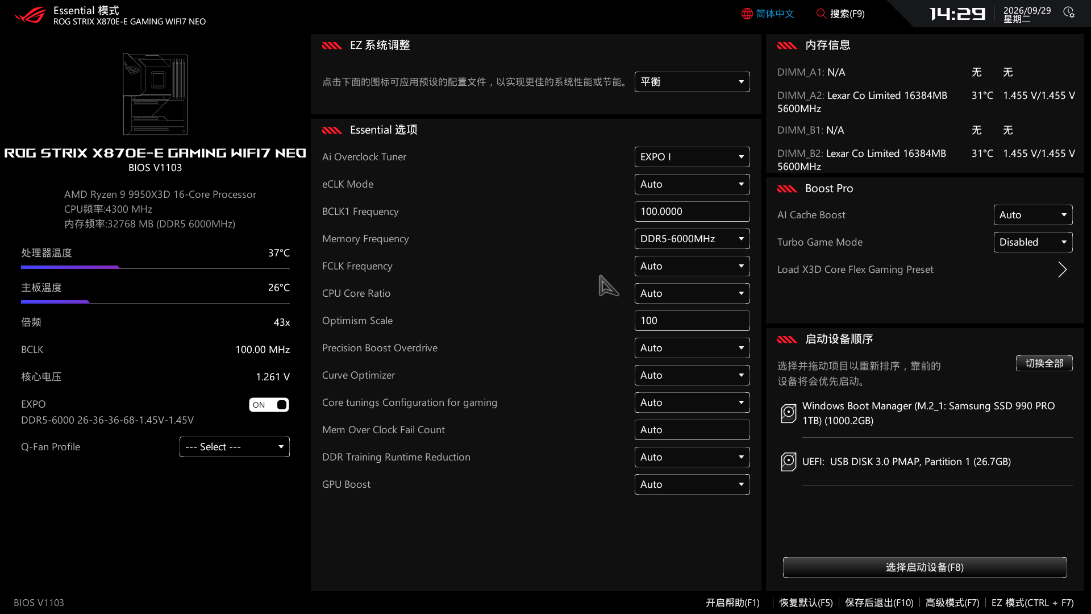The height and width of the screenshot is (614, 1091).
Task: Click the USB DISK 3.0 drive icon
Action: click(788, 462)
